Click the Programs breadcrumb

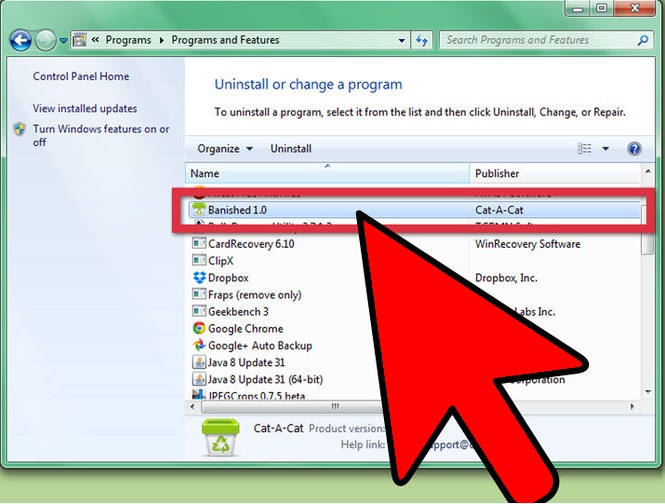coord(128,40)
